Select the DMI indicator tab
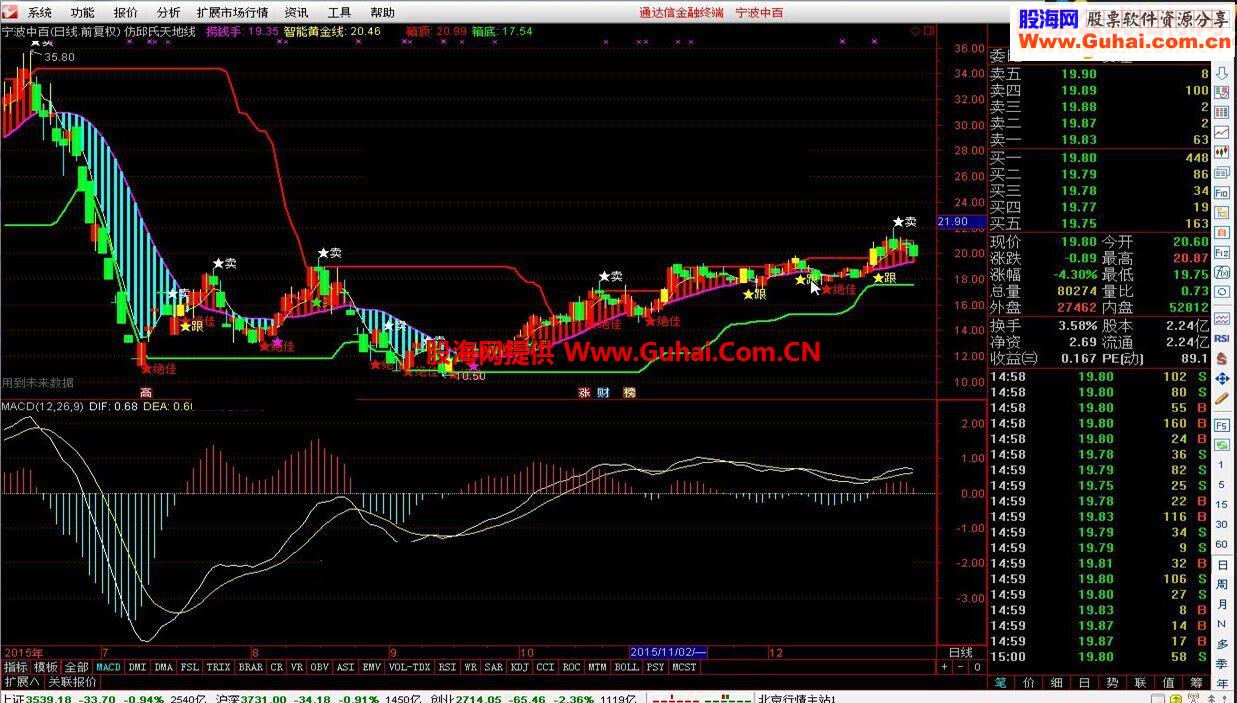The height and width of the screenshot is (703, 1237). pyautogui.click(x=137, y=667)
